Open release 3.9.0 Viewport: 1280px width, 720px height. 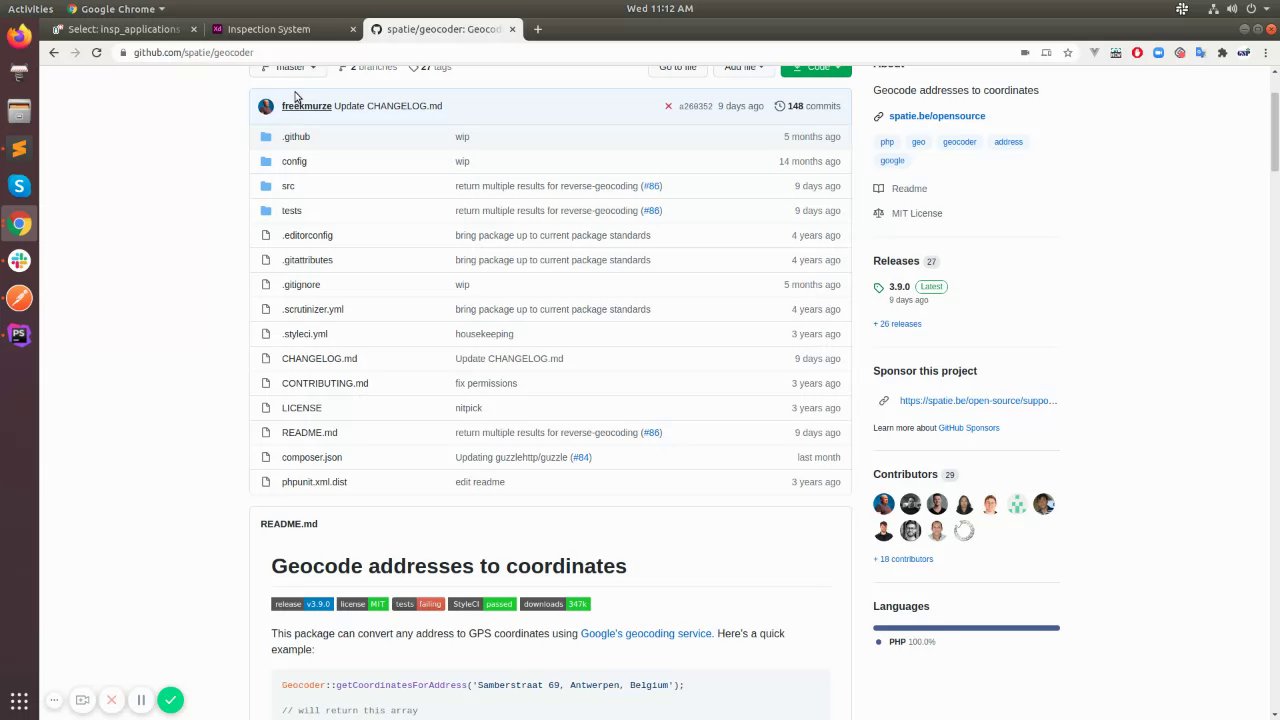coord(899,287)
